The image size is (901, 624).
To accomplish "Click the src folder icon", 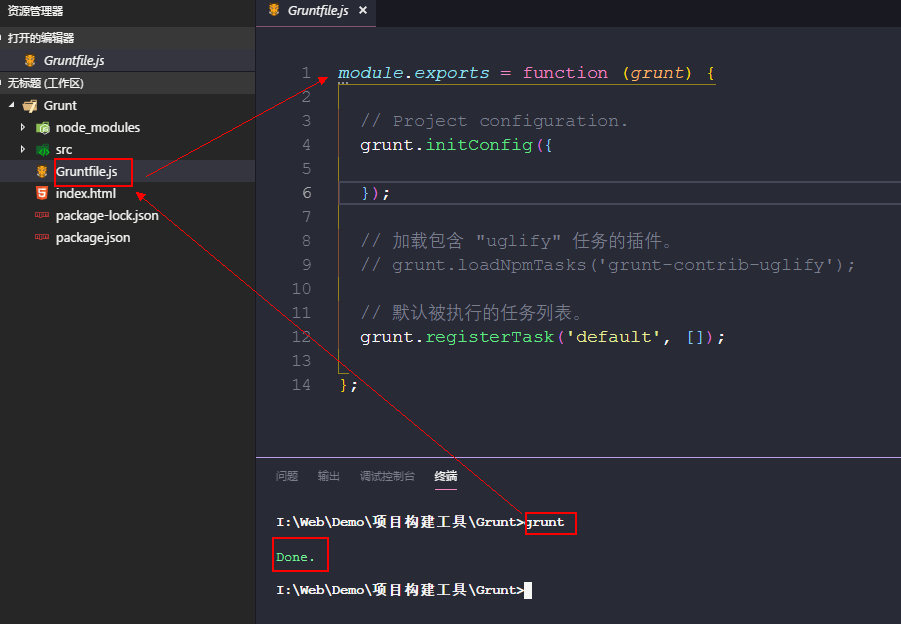I will pos(42,150).
